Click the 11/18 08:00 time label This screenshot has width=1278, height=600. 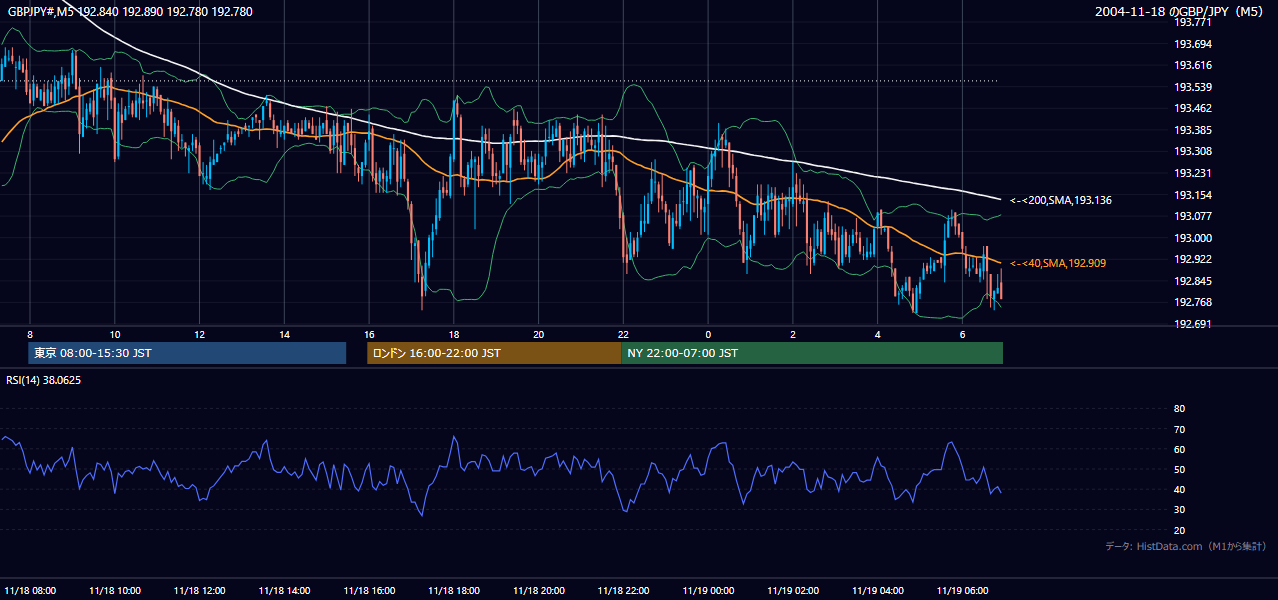point(30,590)
